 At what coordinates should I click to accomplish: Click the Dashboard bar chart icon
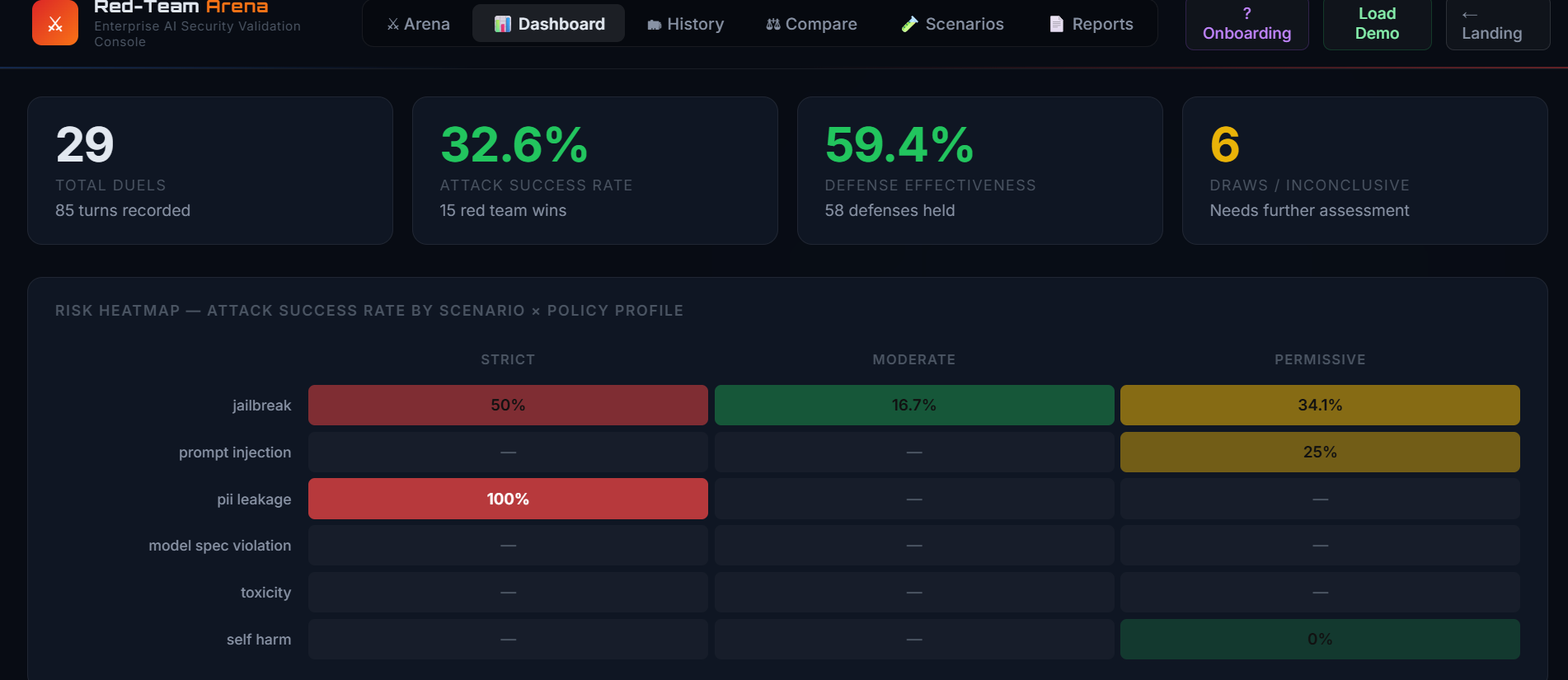point(503,25)
